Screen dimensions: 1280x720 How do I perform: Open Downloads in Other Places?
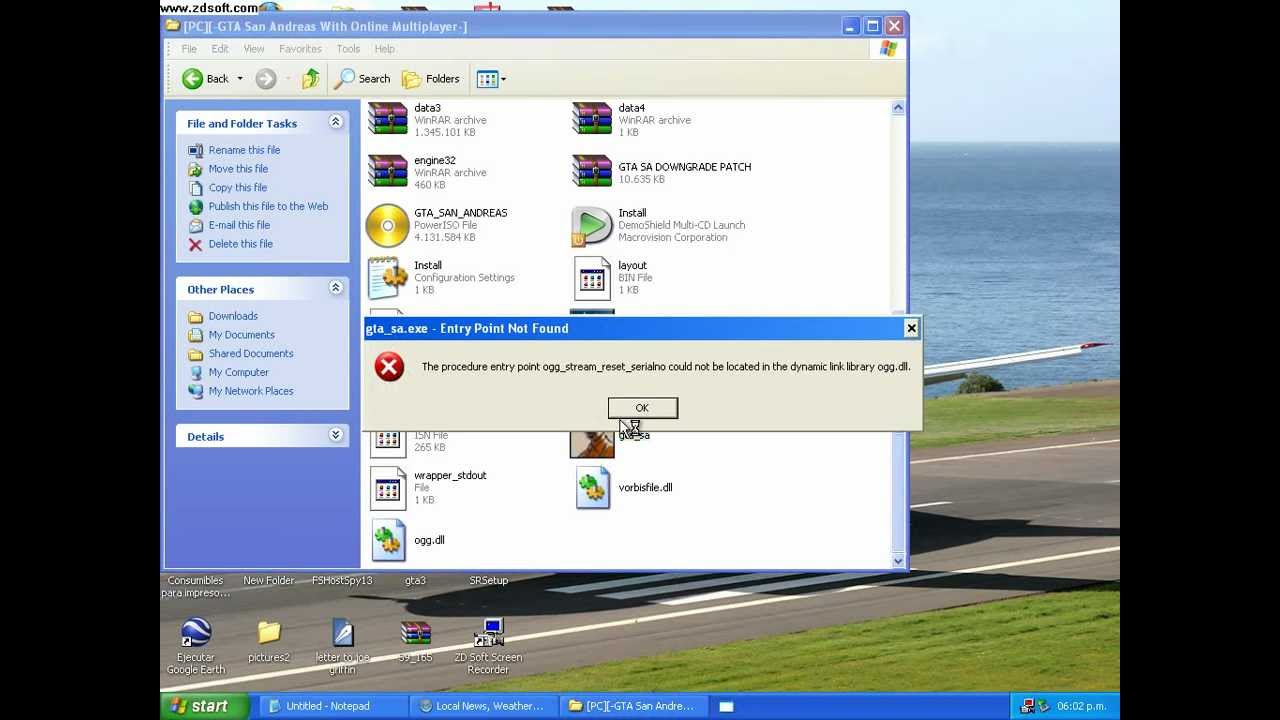point(233,316)
